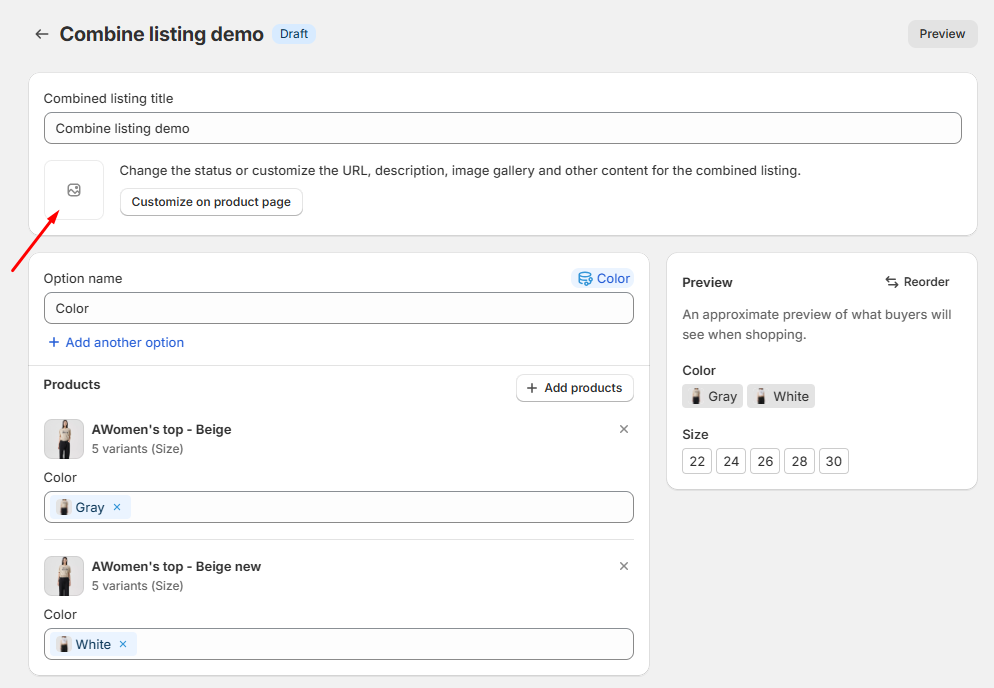This screenshot has height=688, width=994.
Task: Click the Add products button
Action: pyautogui.click(x=575, y=388)
